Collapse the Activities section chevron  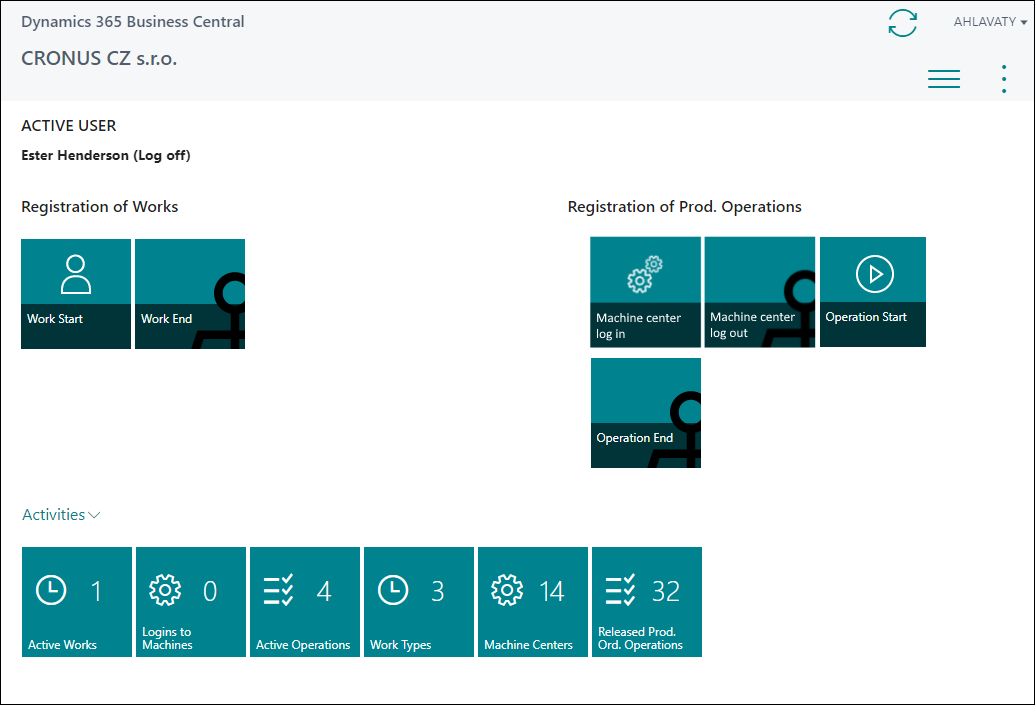(94, 515)
